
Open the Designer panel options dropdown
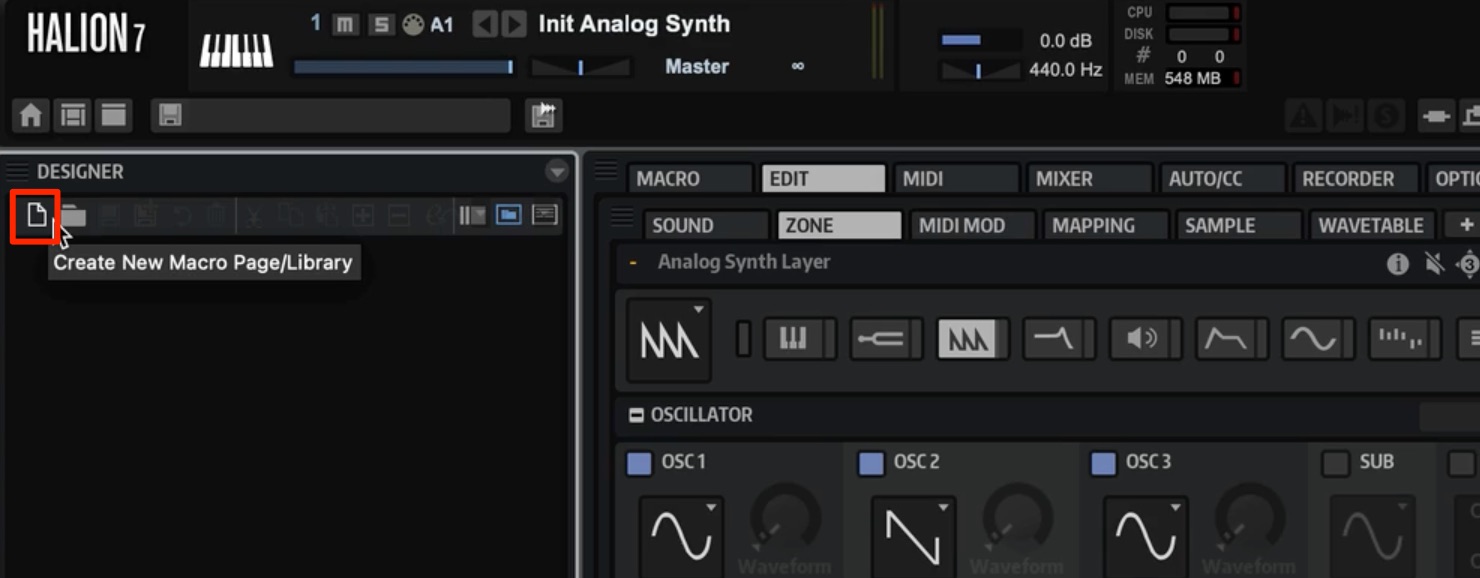pyautogui.click(x=557, y=172)
